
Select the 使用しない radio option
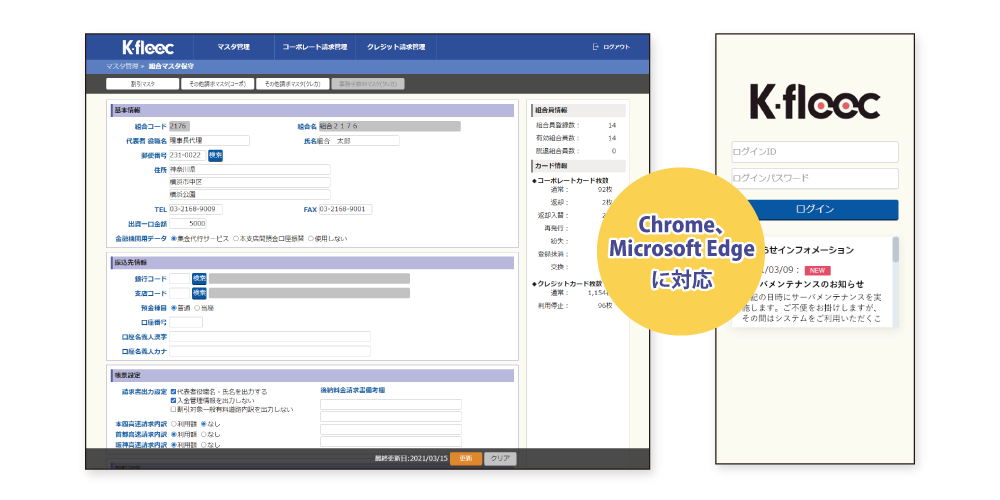pyautogui.click(x=311, y=239)
